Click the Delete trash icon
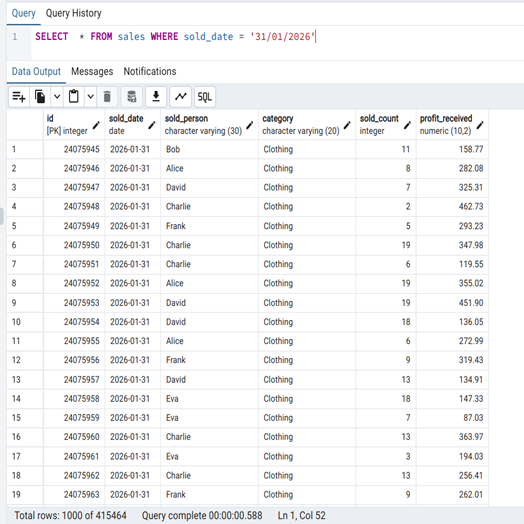524x524 pixels. click(x=107, y=97)
